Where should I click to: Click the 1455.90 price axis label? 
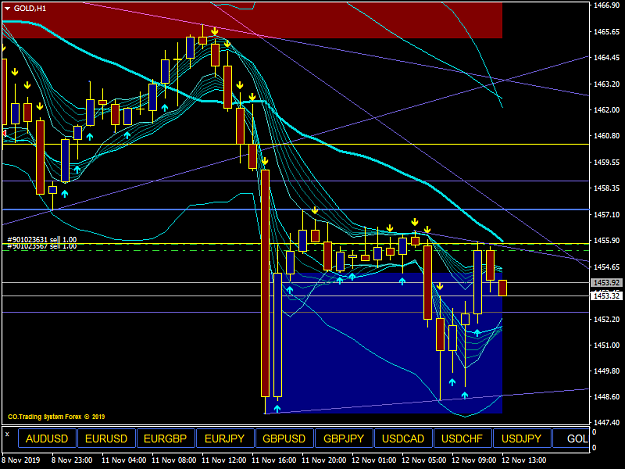606,240
